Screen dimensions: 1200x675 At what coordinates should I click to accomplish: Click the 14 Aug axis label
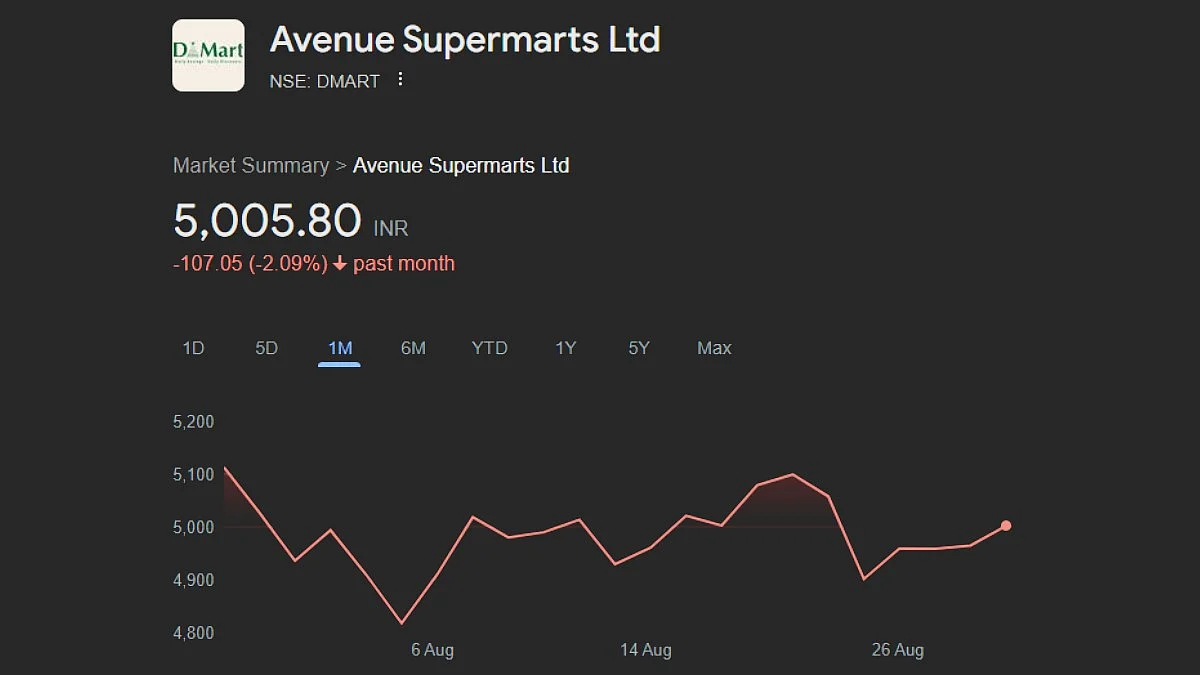click(x=645, y=650)
